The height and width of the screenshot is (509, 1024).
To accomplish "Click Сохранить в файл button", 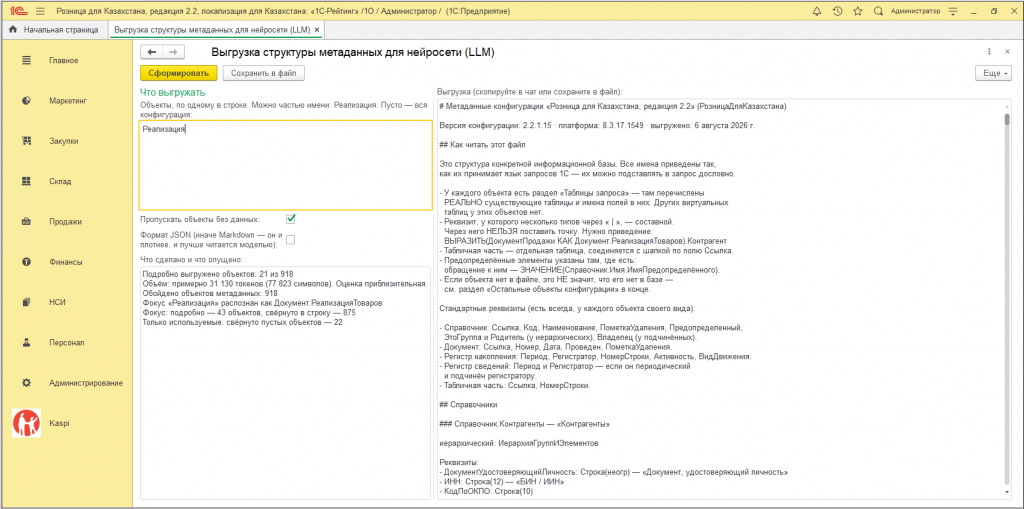I will [x=263, y=73].
